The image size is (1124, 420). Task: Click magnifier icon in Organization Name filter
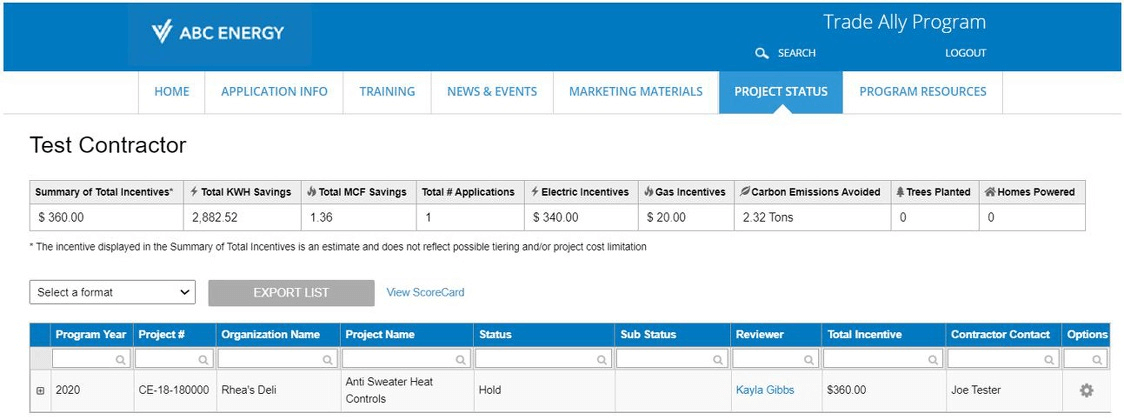coord(328,359)
